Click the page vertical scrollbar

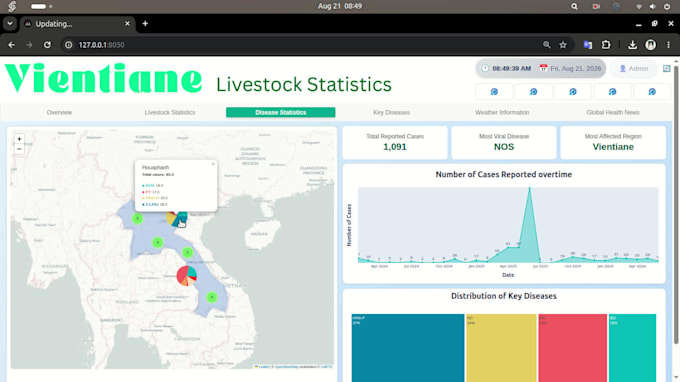point(676,204)
